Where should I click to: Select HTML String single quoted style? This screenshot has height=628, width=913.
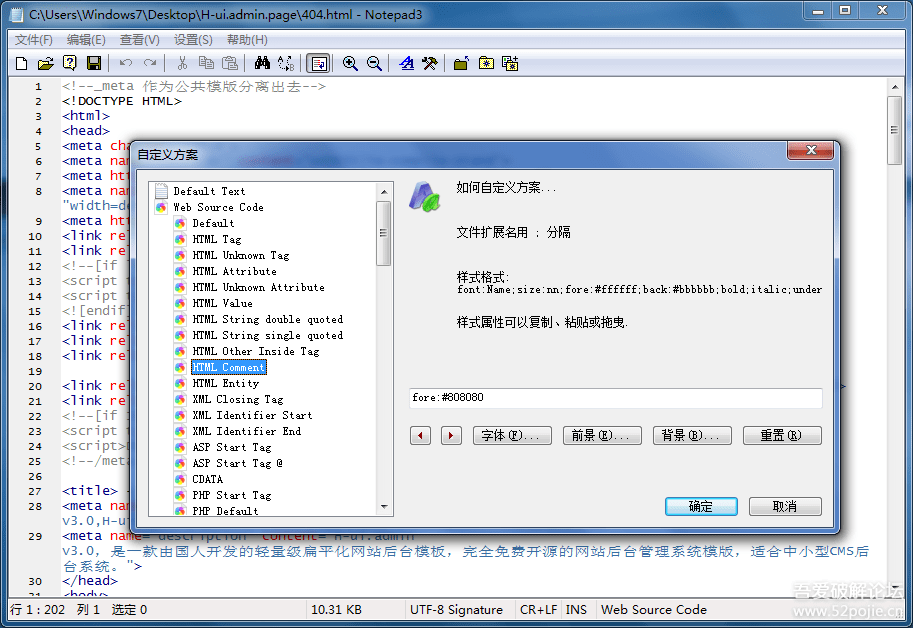coord(268,335)
